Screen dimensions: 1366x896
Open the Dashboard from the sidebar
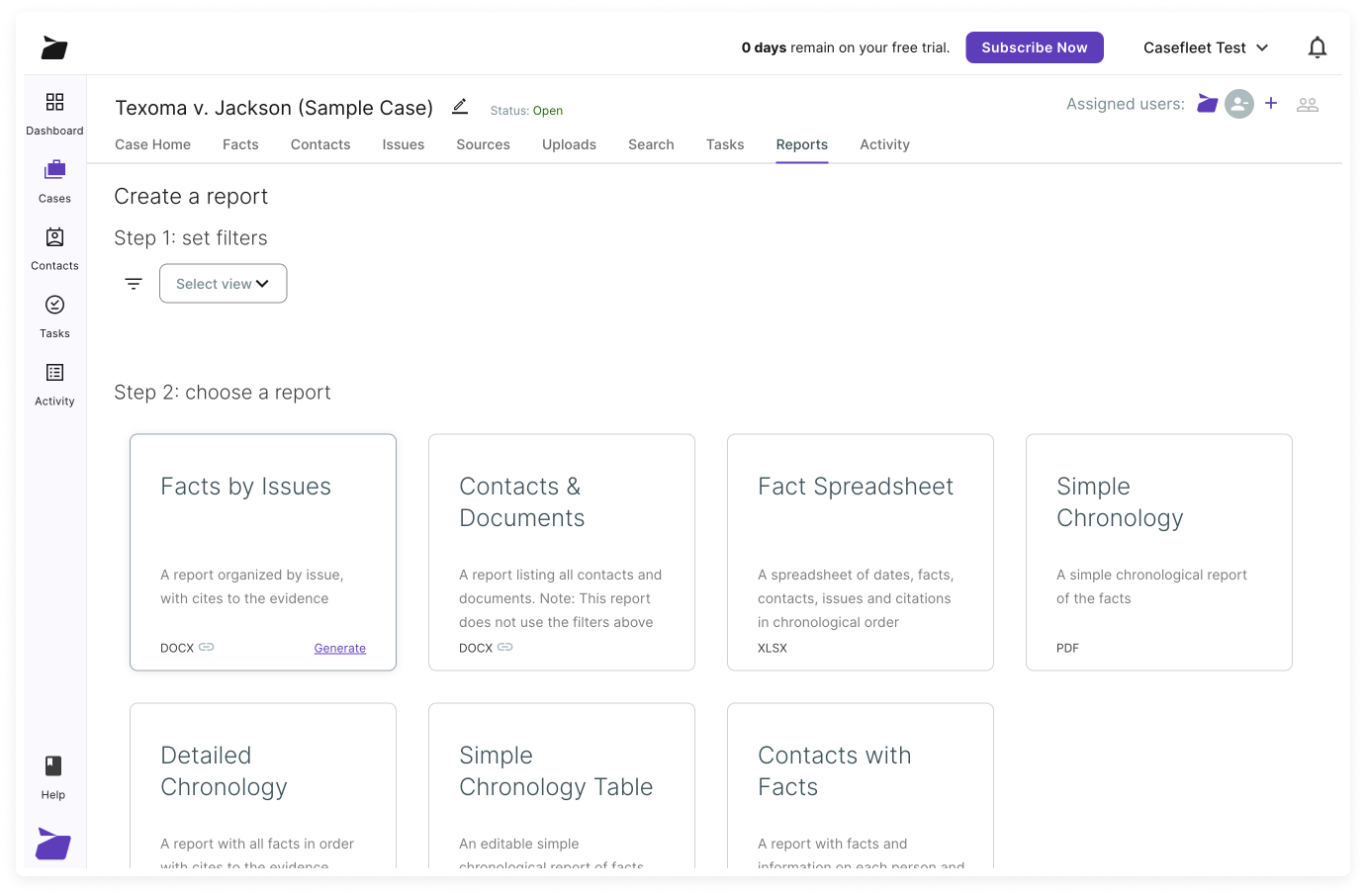pyautogui.click(x=54, y=111)
